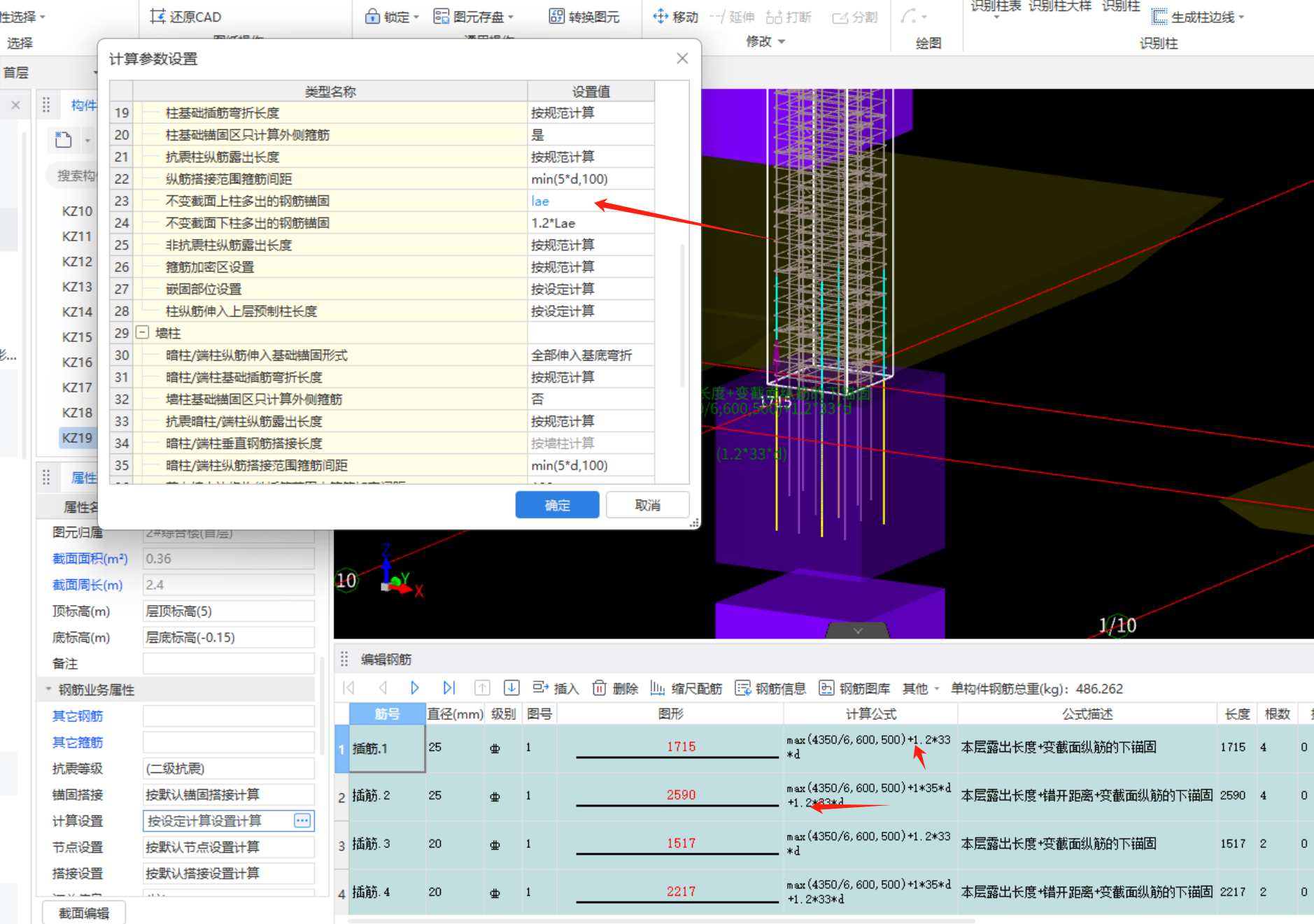Open the 其他 dropdown in rebar toolbar
This screenshot has height=924, width=1314.
[921, 689]
